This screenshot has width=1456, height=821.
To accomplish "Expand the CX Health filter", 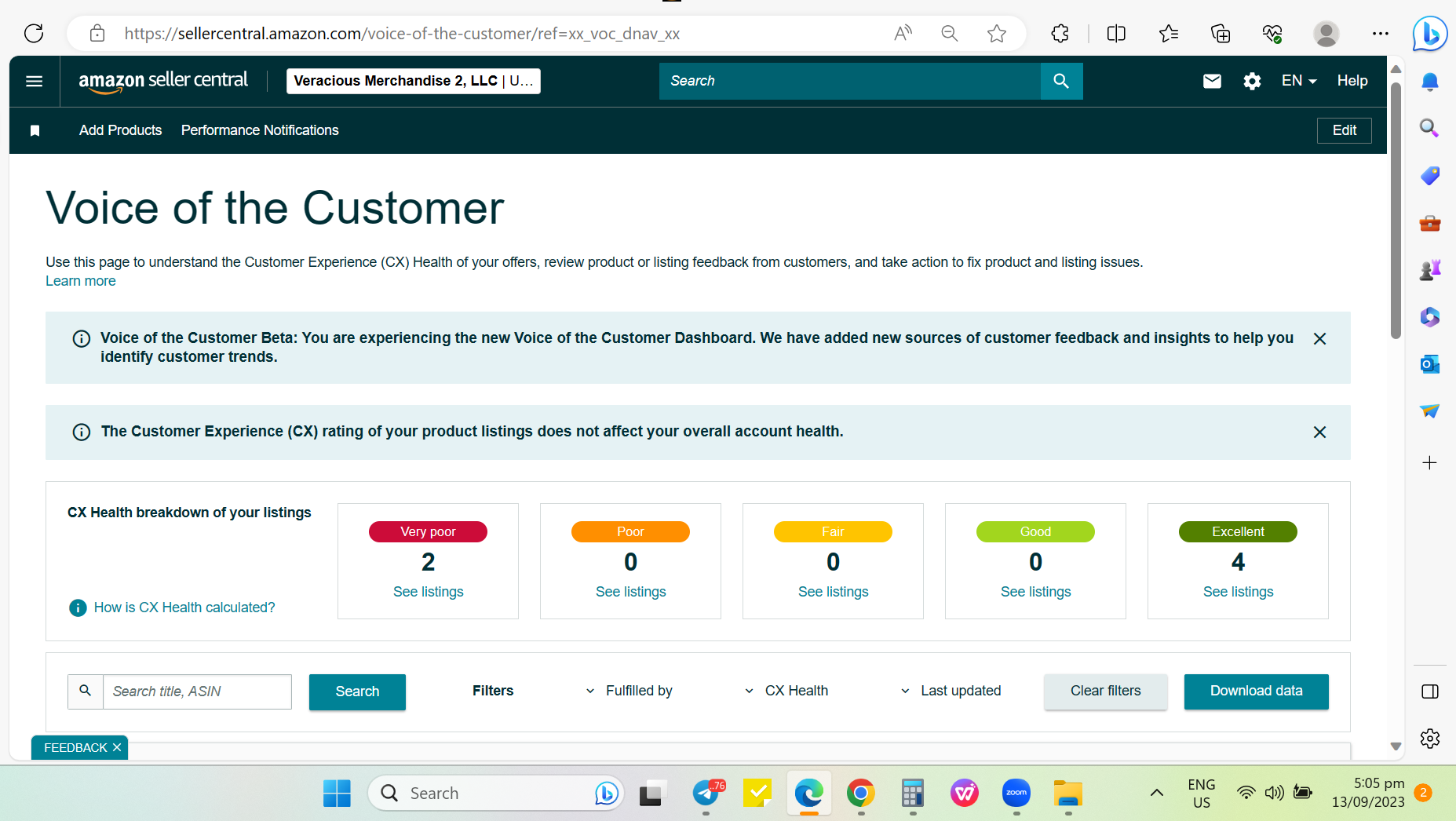I will pos(787,691).
